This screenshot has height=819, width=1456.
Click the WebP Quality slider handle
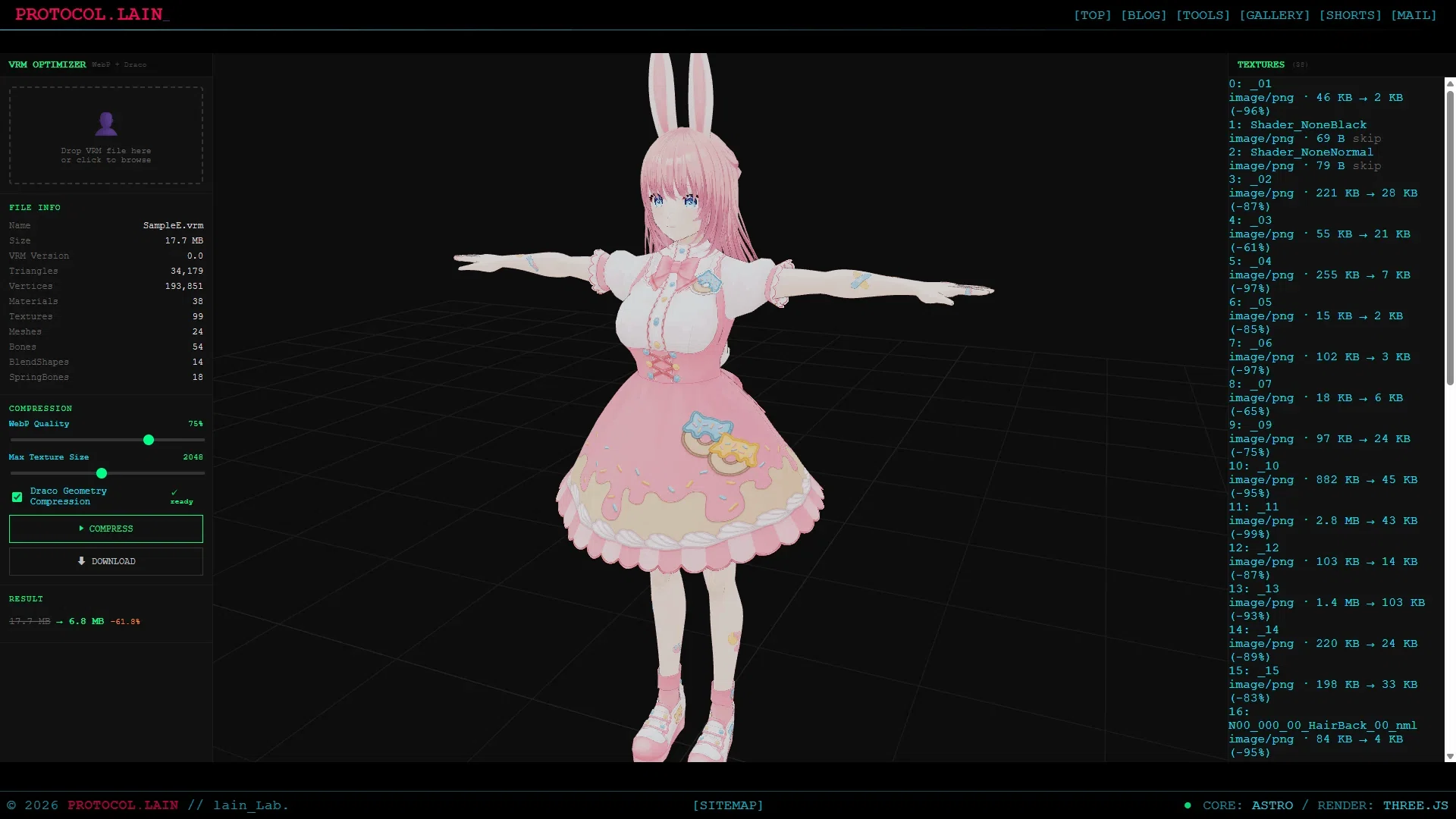click(x=149, y=440)
